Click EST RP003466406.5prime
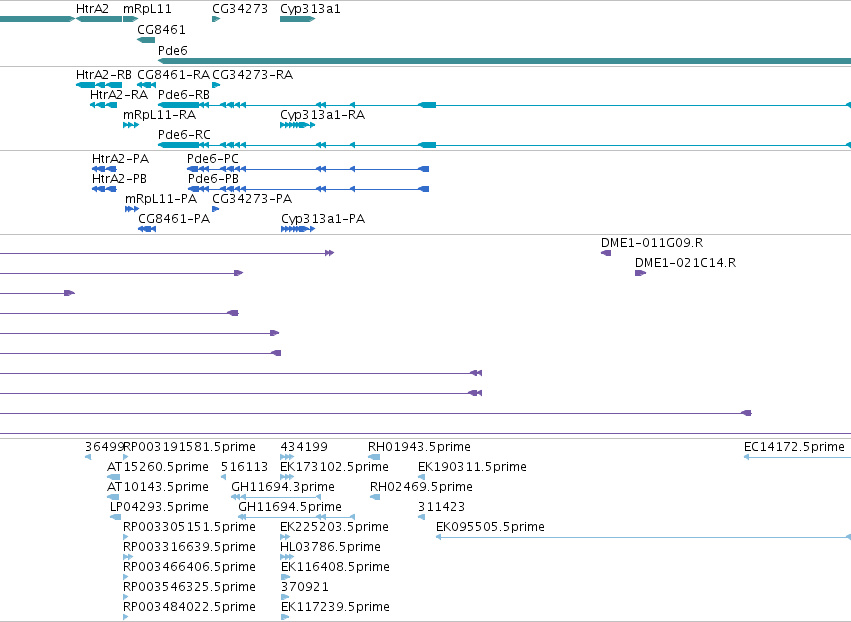Viewport: 851px width, 622px height. 189,567
